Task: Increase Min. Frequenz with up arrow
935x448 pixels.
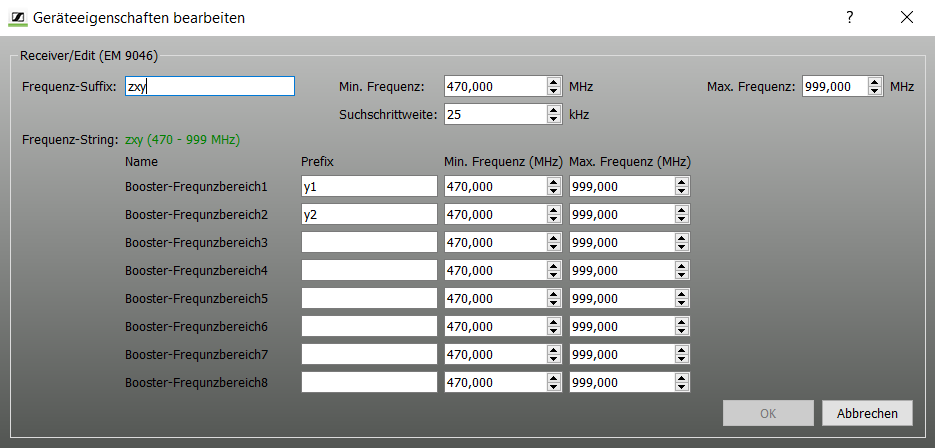Action: [554, 82]
